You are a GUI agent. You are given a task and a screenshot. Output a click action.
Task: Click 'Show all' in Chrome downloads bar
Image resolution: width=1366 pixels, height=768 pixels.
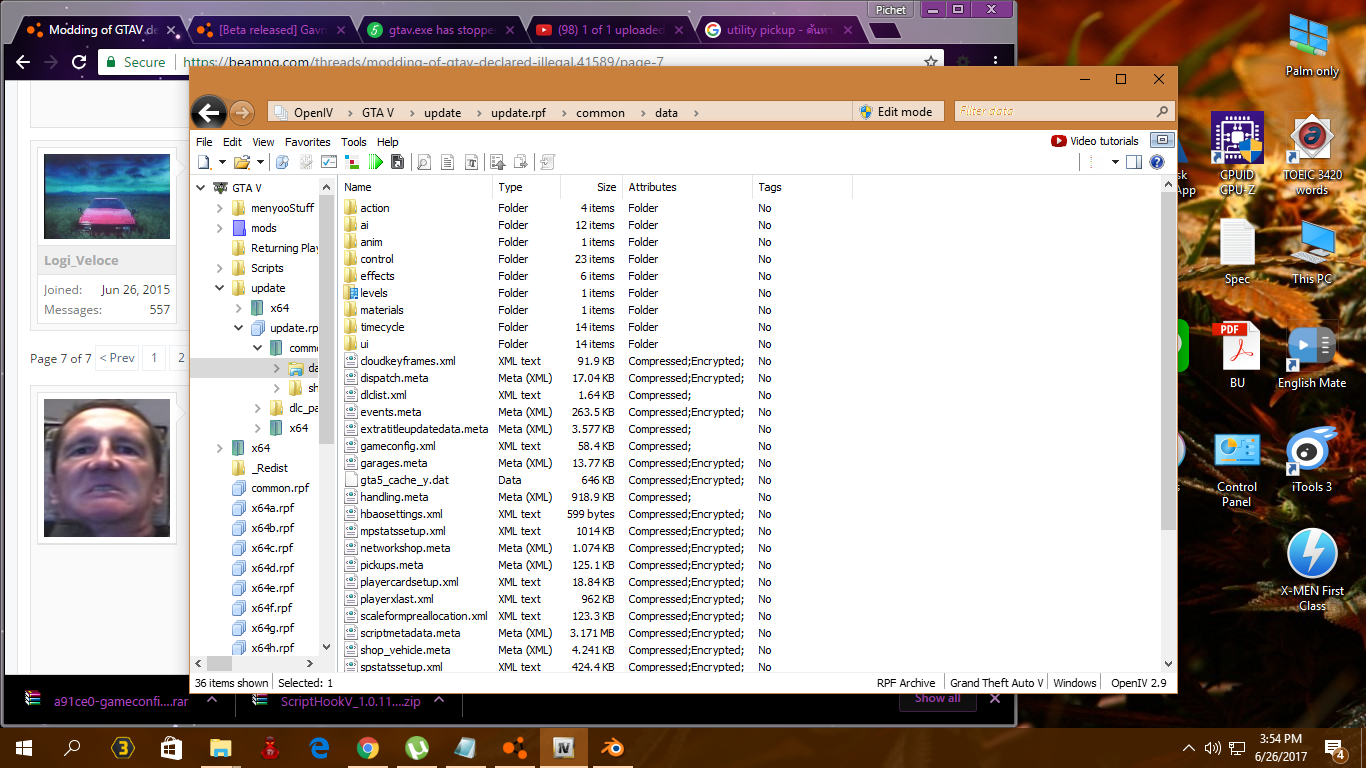pos(937,698)
